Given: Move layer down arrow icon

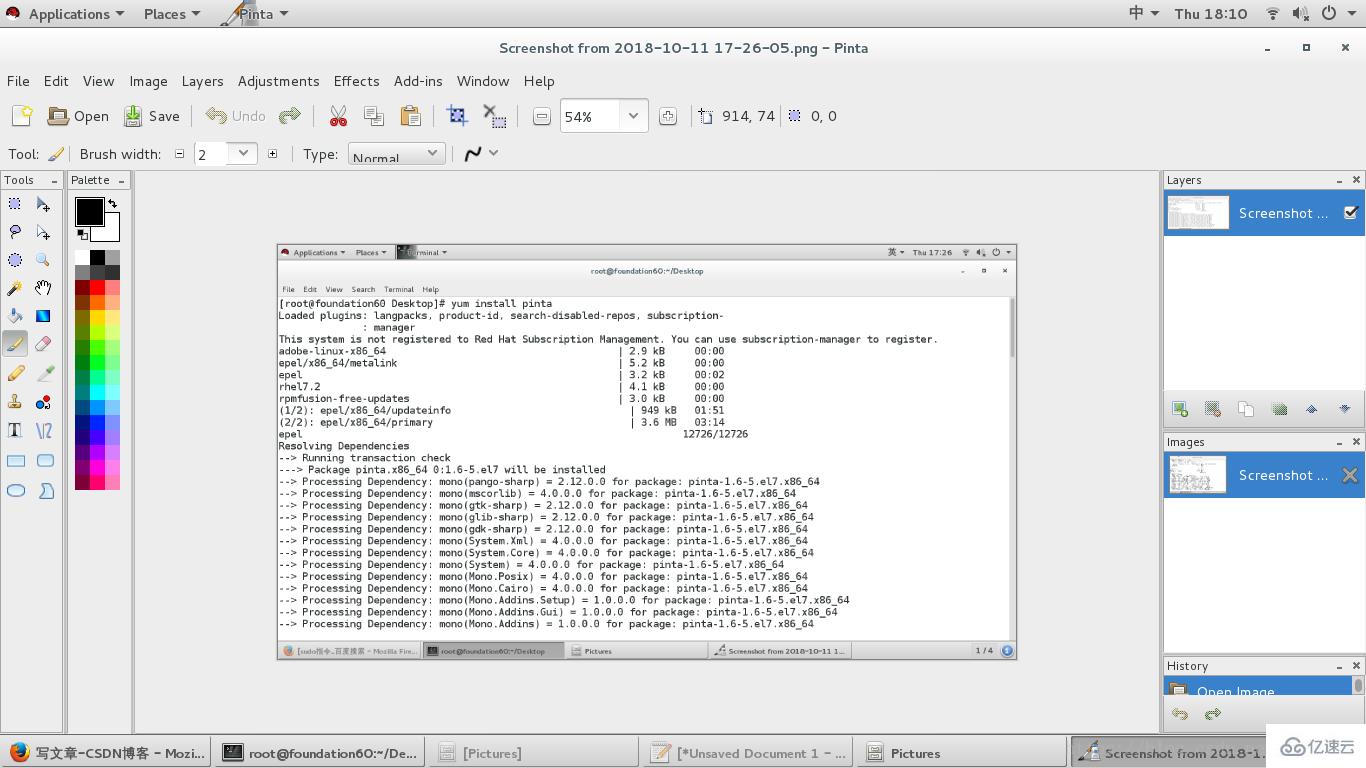Looking at the screenshot, I should (1344, 409).
